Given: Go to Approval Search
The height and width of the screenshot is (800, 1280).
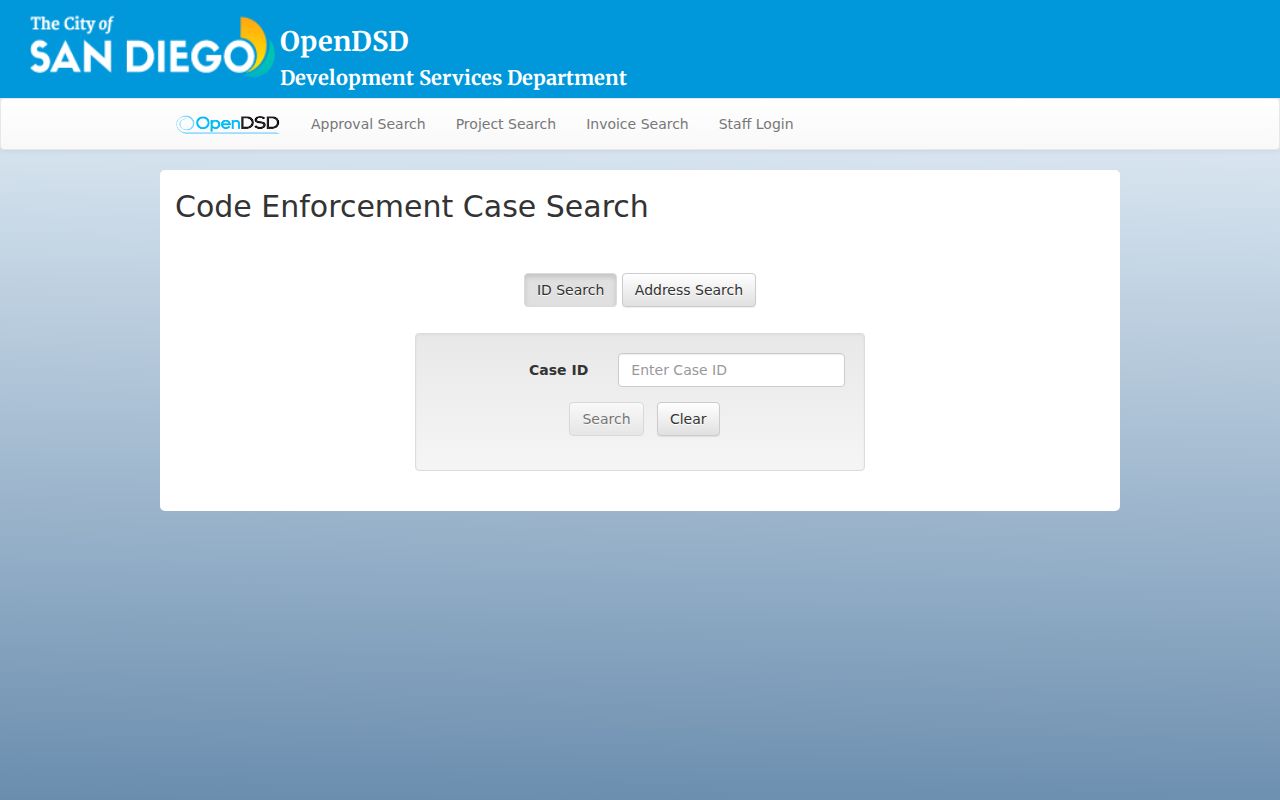Looking at the screenshot, I should (x=368, y=124).
